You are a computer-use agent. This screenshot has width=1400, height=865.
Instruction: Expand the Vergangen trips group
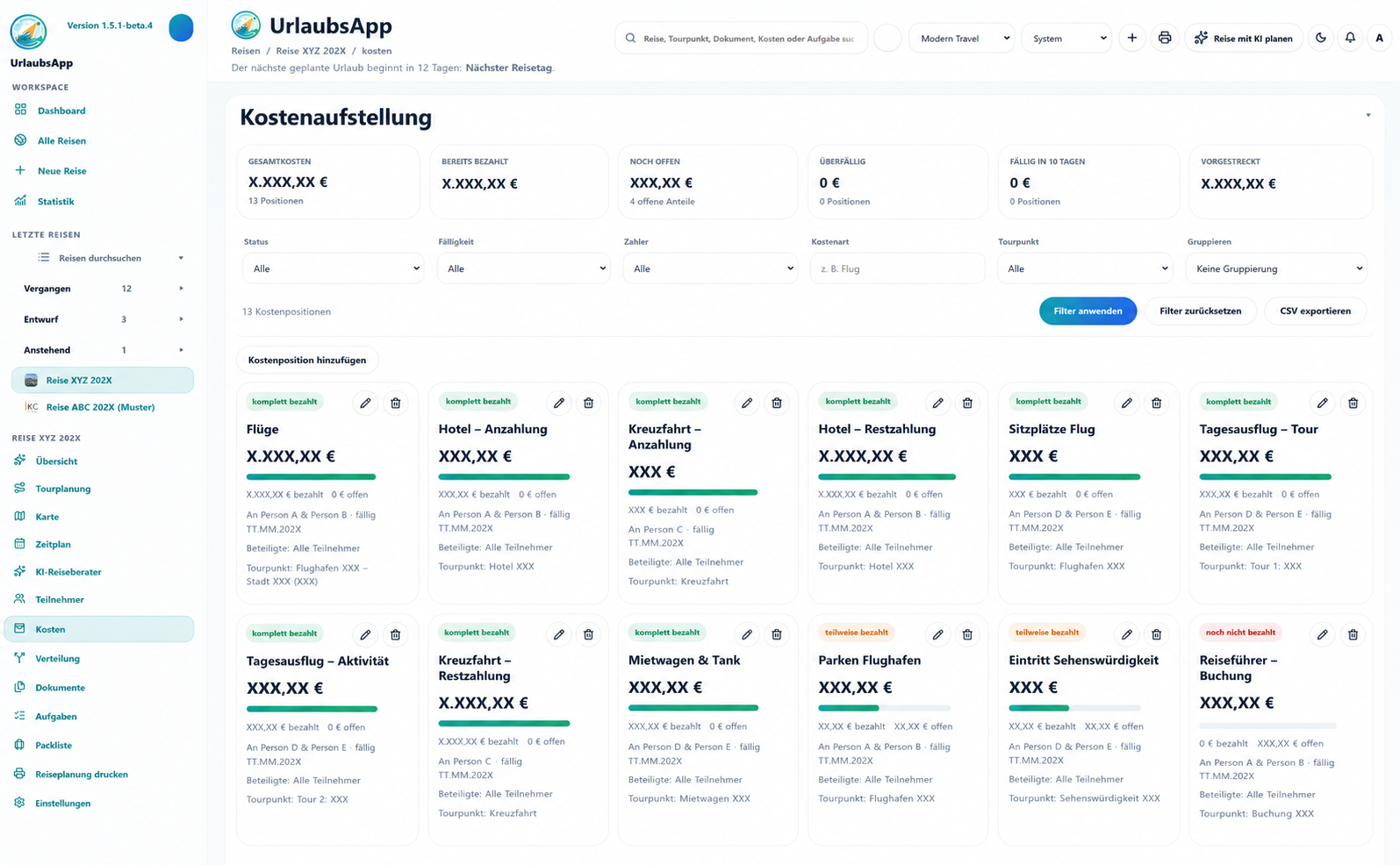pyautogui.click(x=181, y=289)
